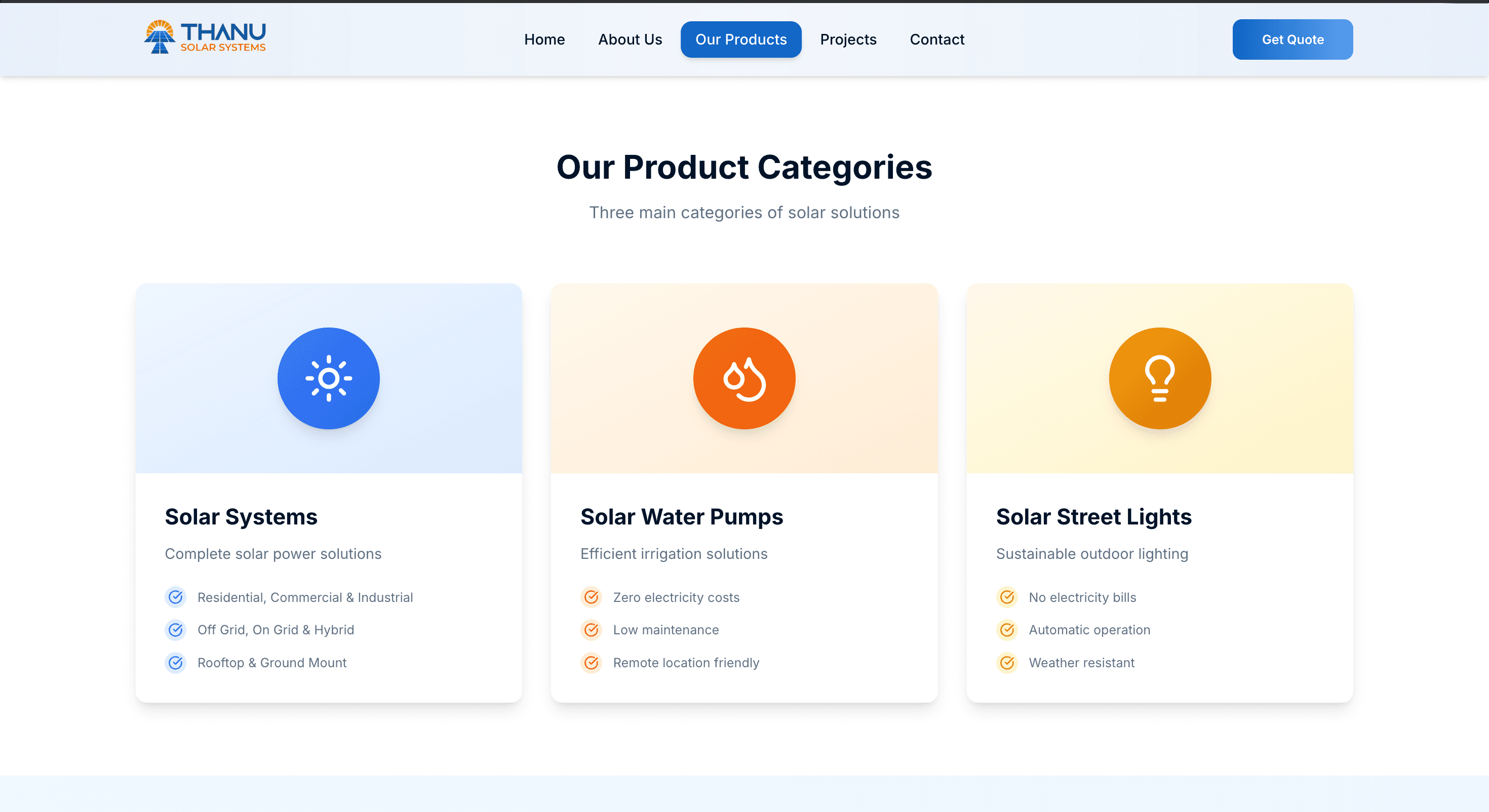Viewport: 1489px width, 812px height.
Task: Select the Our Products nav tab
Action: point(740,39)
